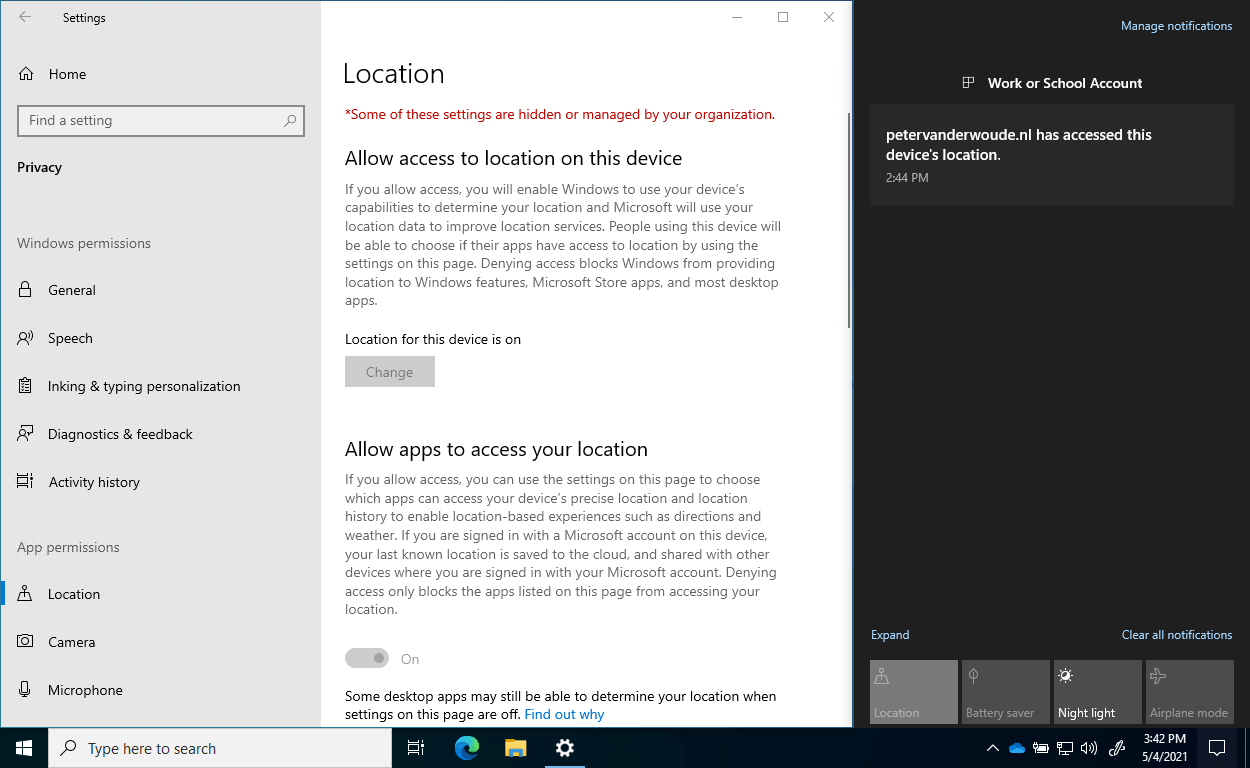The image size is (1250, 768).
Task: Expand the quick actions panel
Action: pos(889,634)
